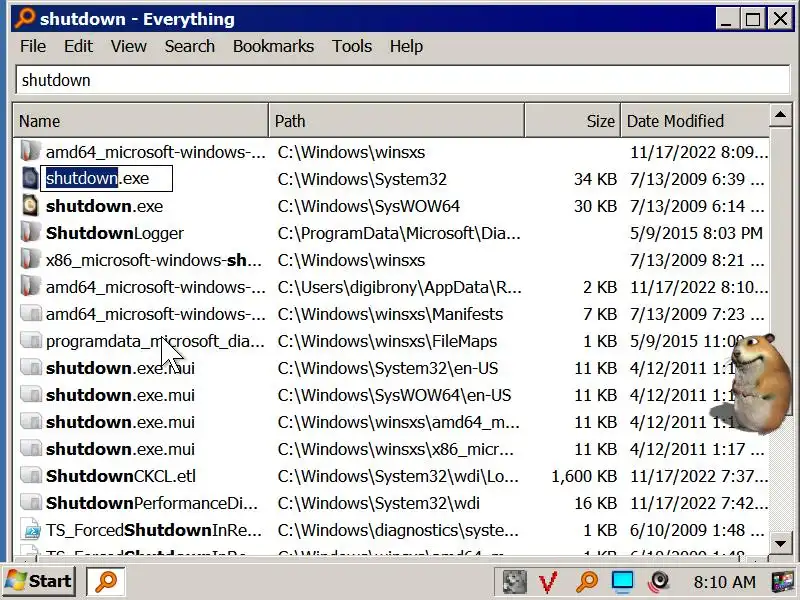This screenshot has height=600, width=800.
Task: Click the path C:\Windows\winsxs\FileMaps
Action: click(x=387, y=341)
